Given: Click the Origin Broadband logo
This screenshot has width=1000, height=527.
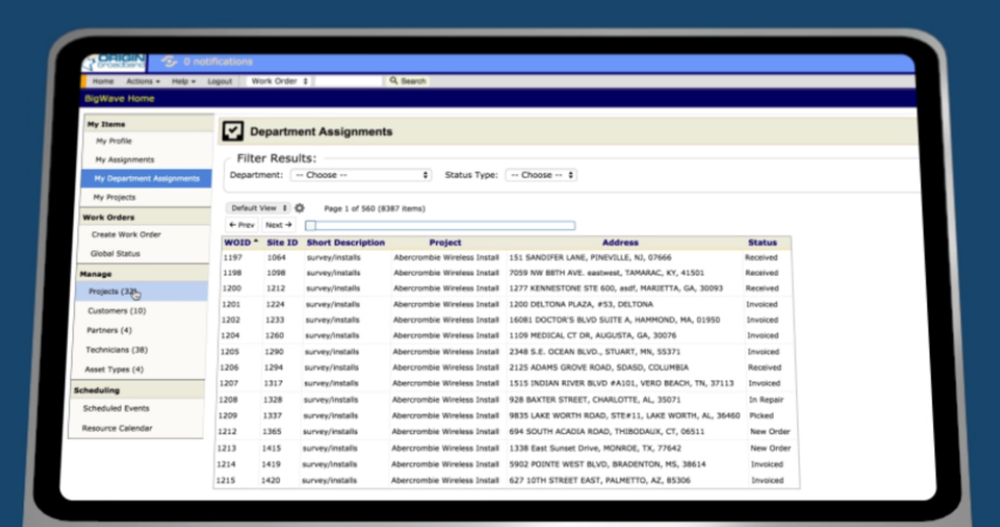Looking at the screenshot, I should [114, 62].
